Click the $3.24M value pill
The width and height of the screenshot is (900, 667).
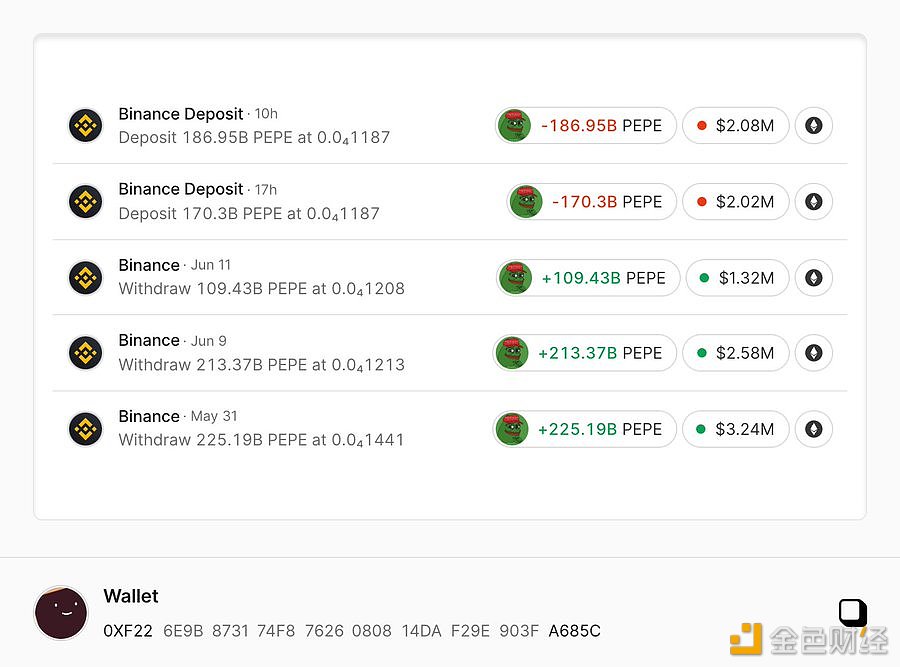[736, 429]
